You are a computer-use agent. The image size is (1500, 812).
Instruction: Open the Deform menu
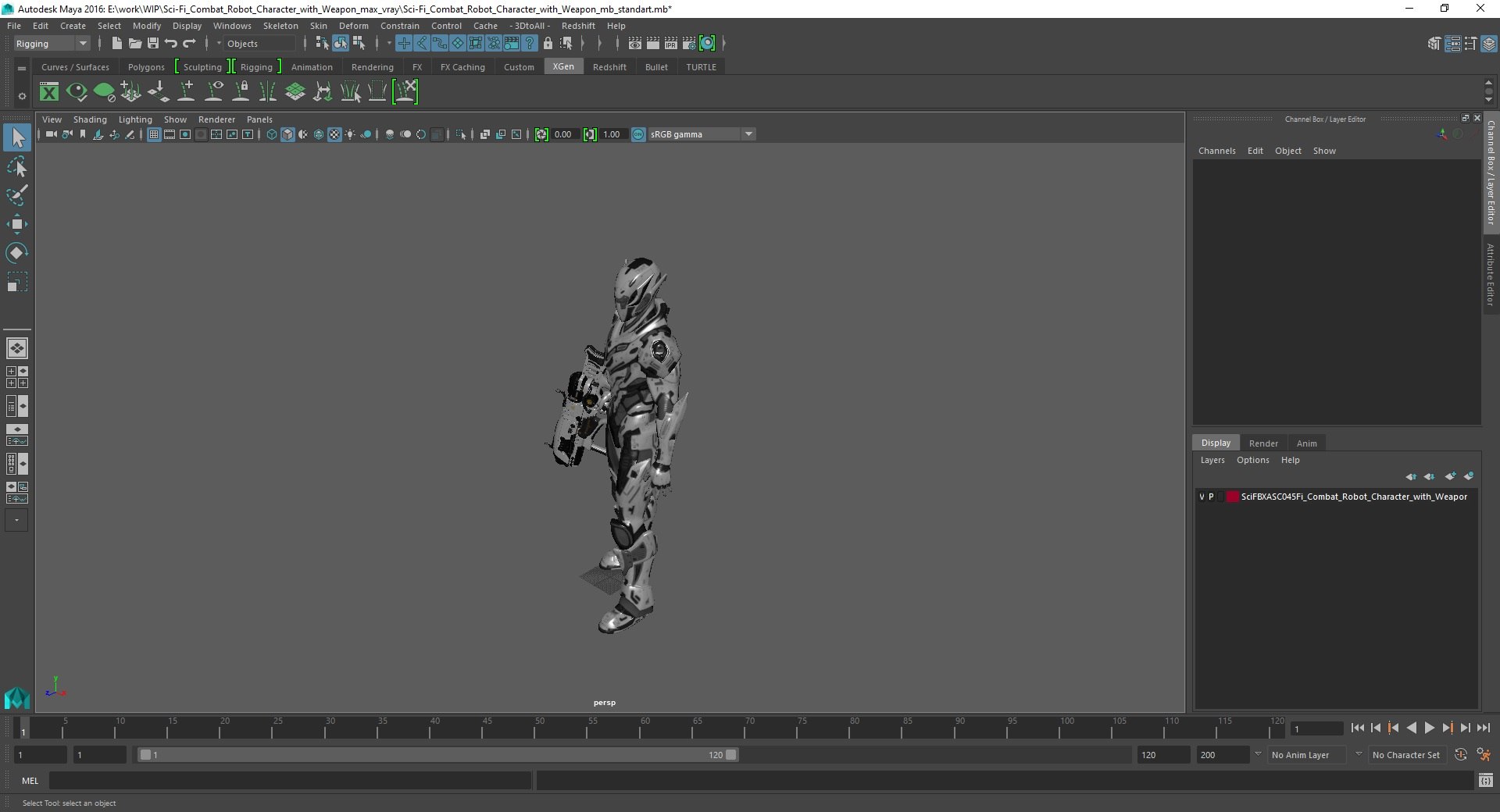354,26
